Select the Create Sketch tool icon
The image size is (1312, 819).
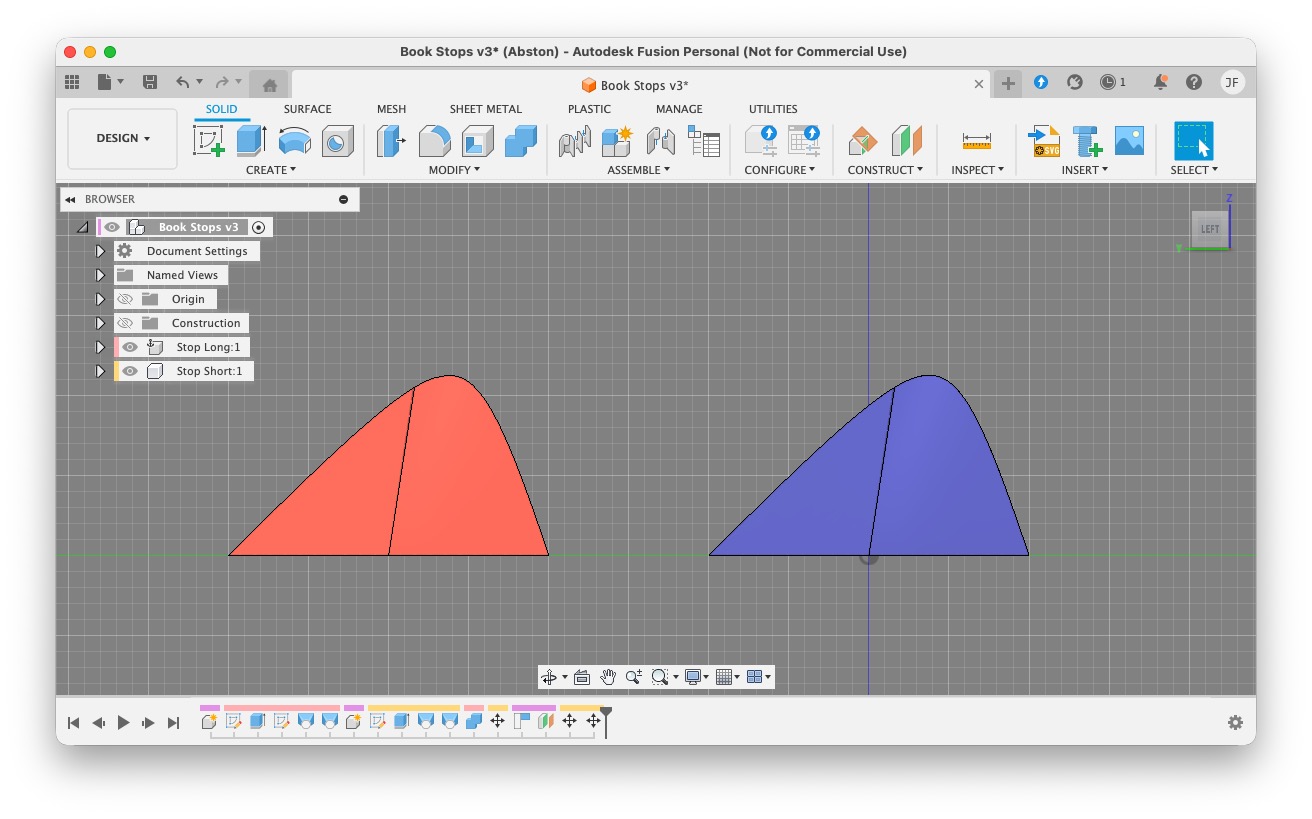pos(209,141)
